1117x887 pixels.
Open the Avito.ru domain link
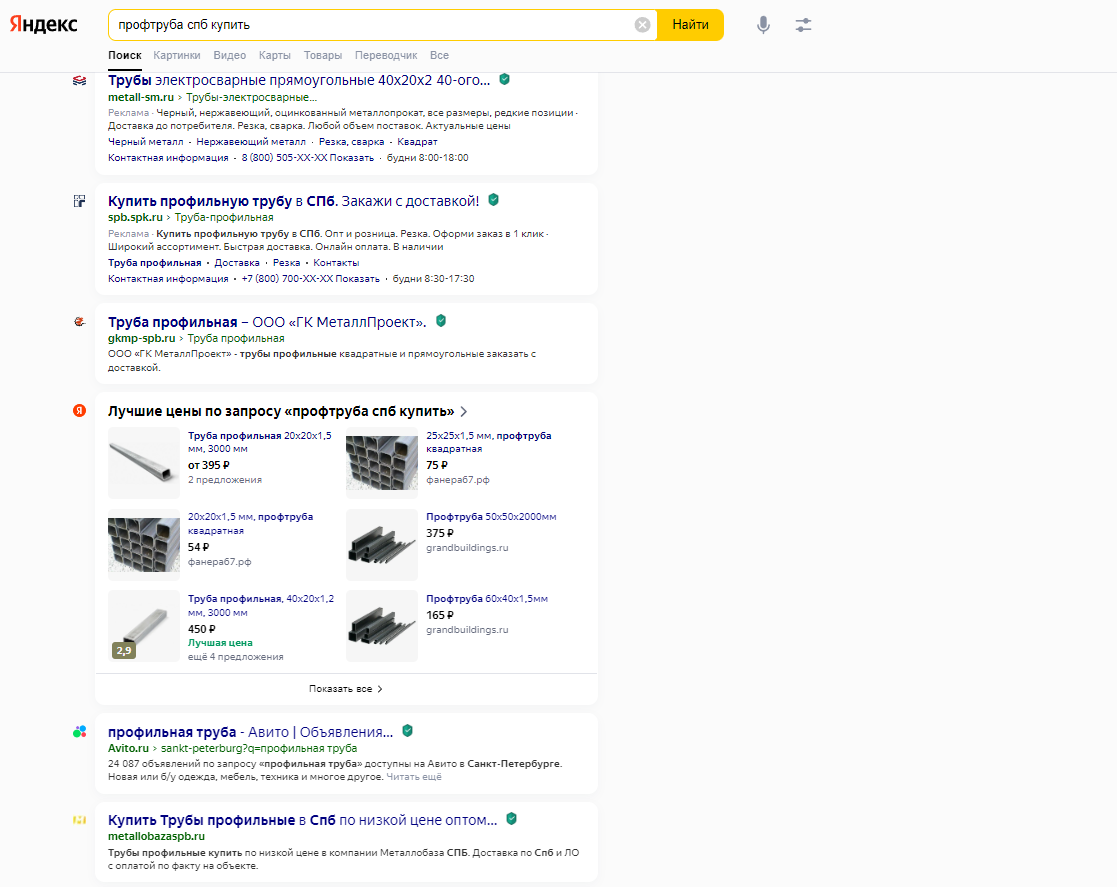tap(128, 749)
